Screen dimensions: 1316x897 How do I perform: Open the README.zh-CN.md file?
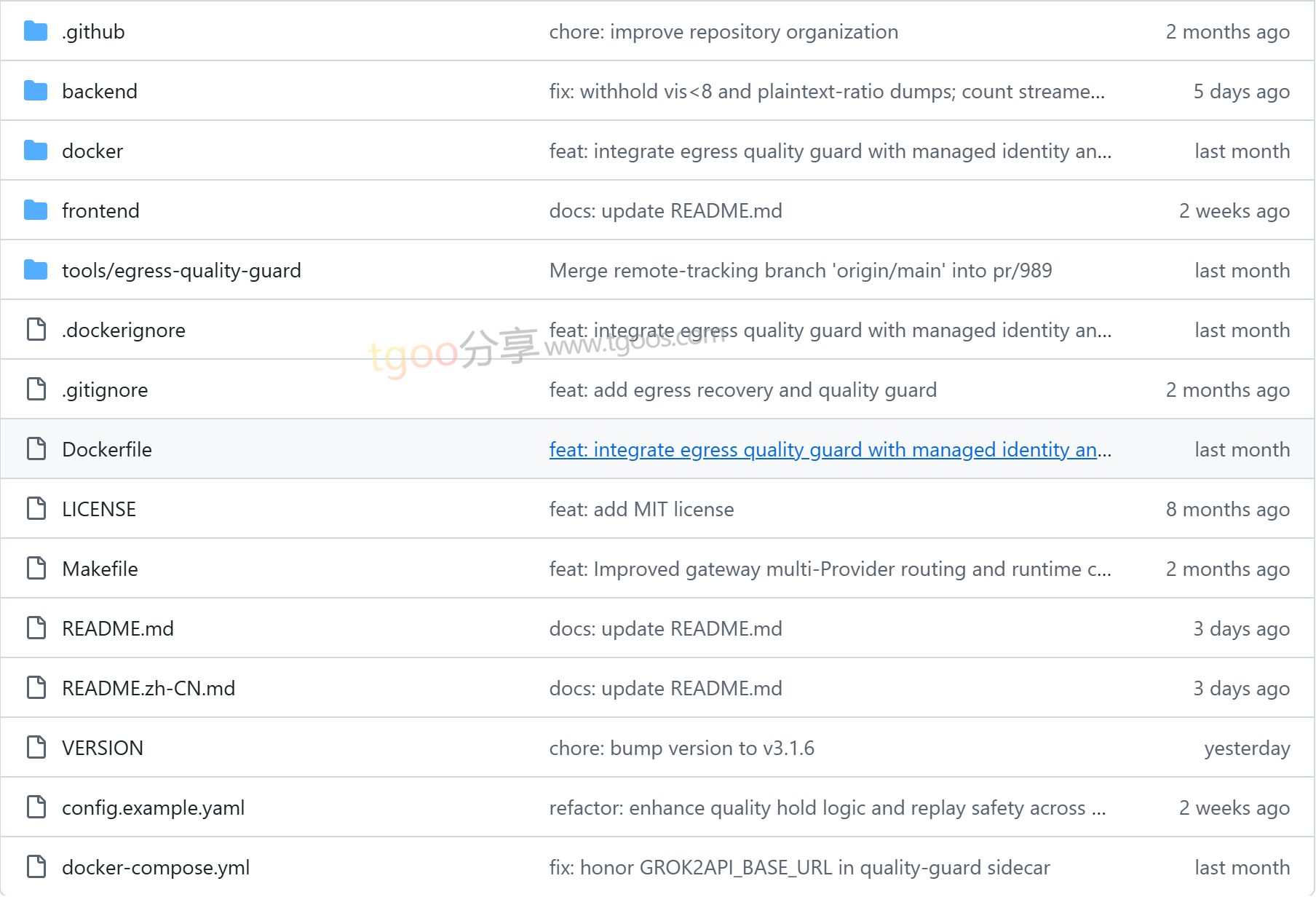point(148,688)
